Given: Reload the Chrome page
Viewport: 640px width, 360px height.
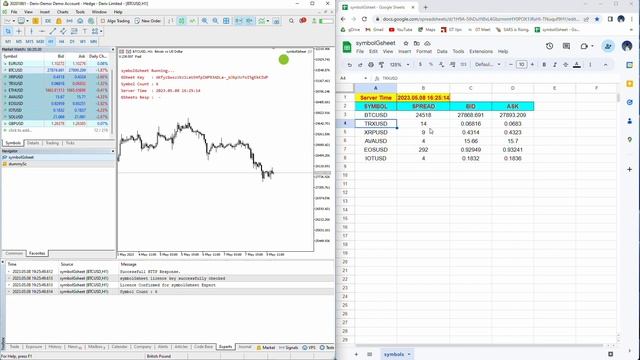Looking at the screenshot, I should point(364,19).
